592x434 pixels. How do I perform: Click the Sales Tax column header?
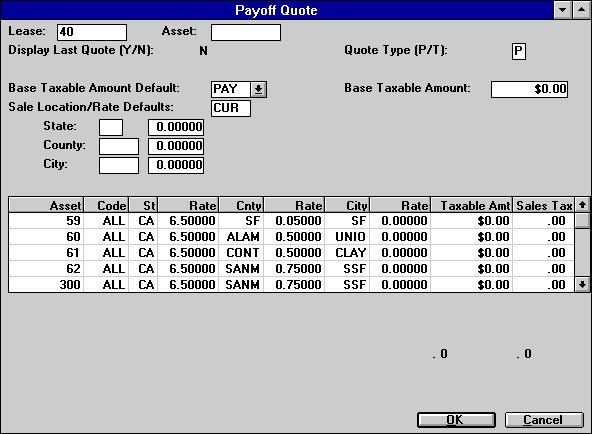tap(544, 205)
